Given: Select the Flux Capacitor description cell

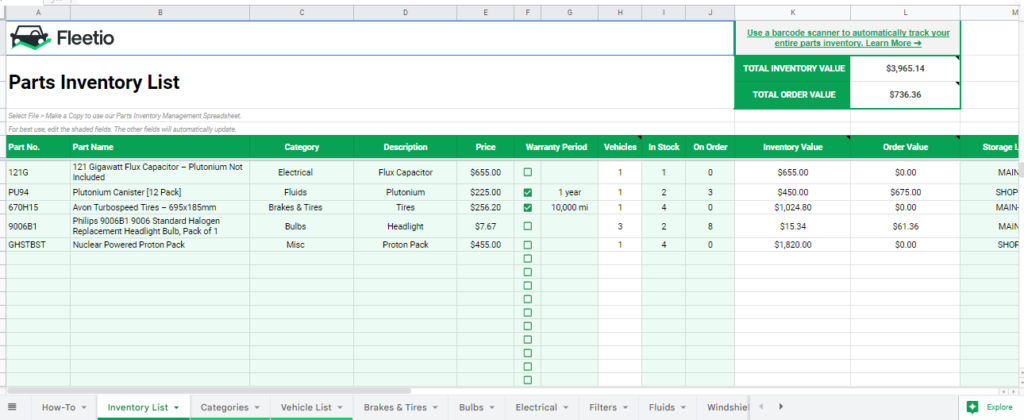Looking at the screenshot, I should point(405,172).
